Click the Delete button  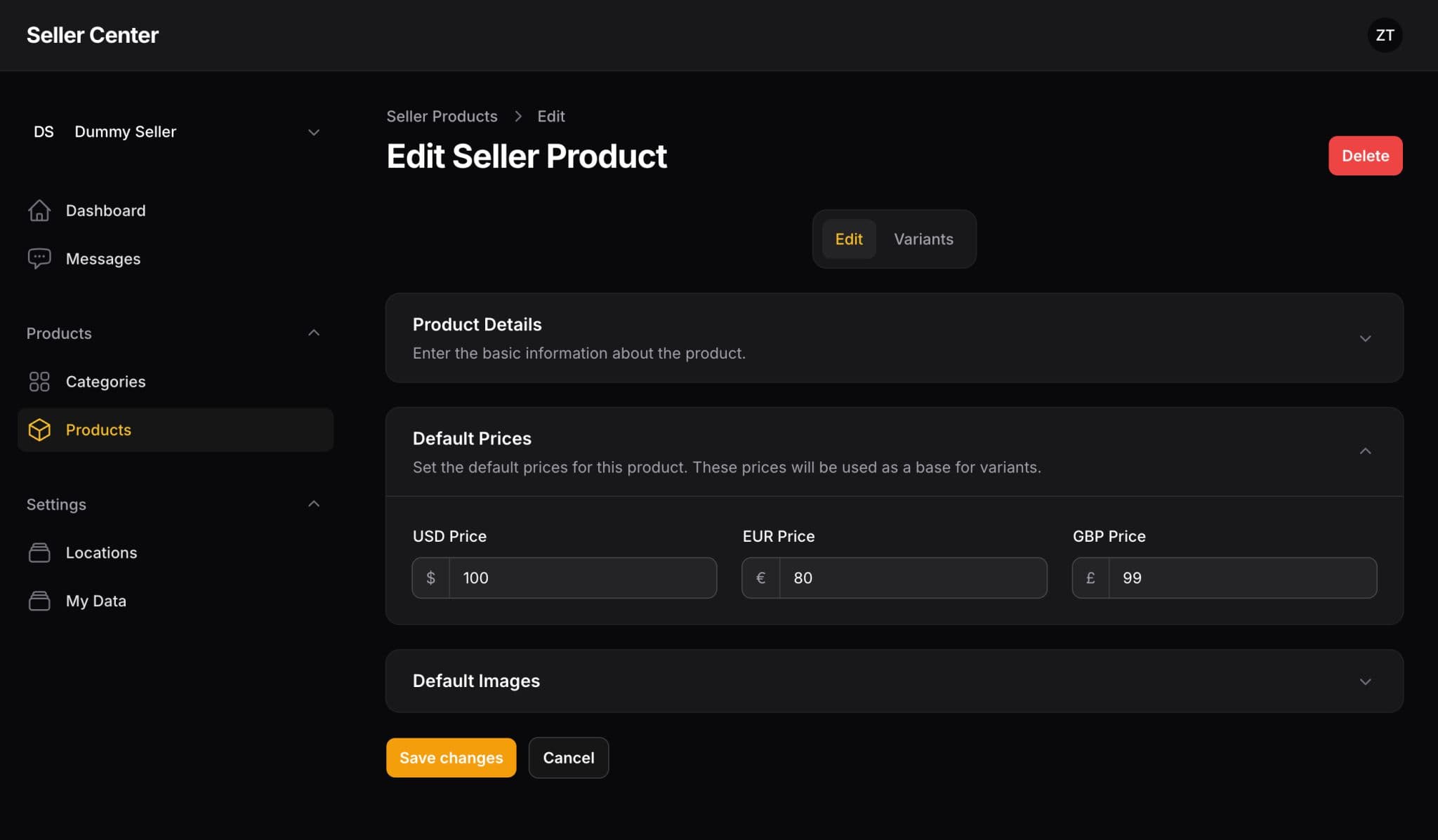click(1364, 155)
